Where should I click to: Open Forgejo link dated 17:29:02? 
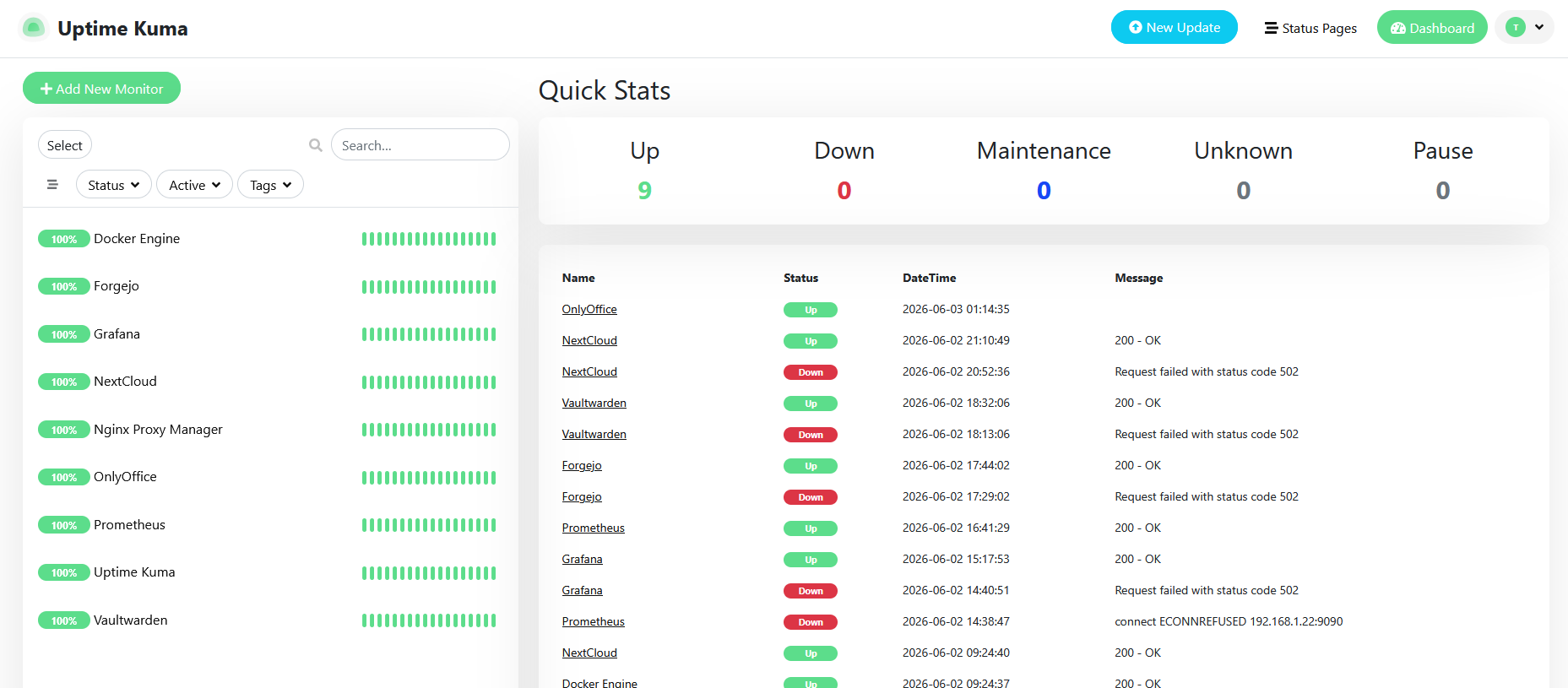582,496
